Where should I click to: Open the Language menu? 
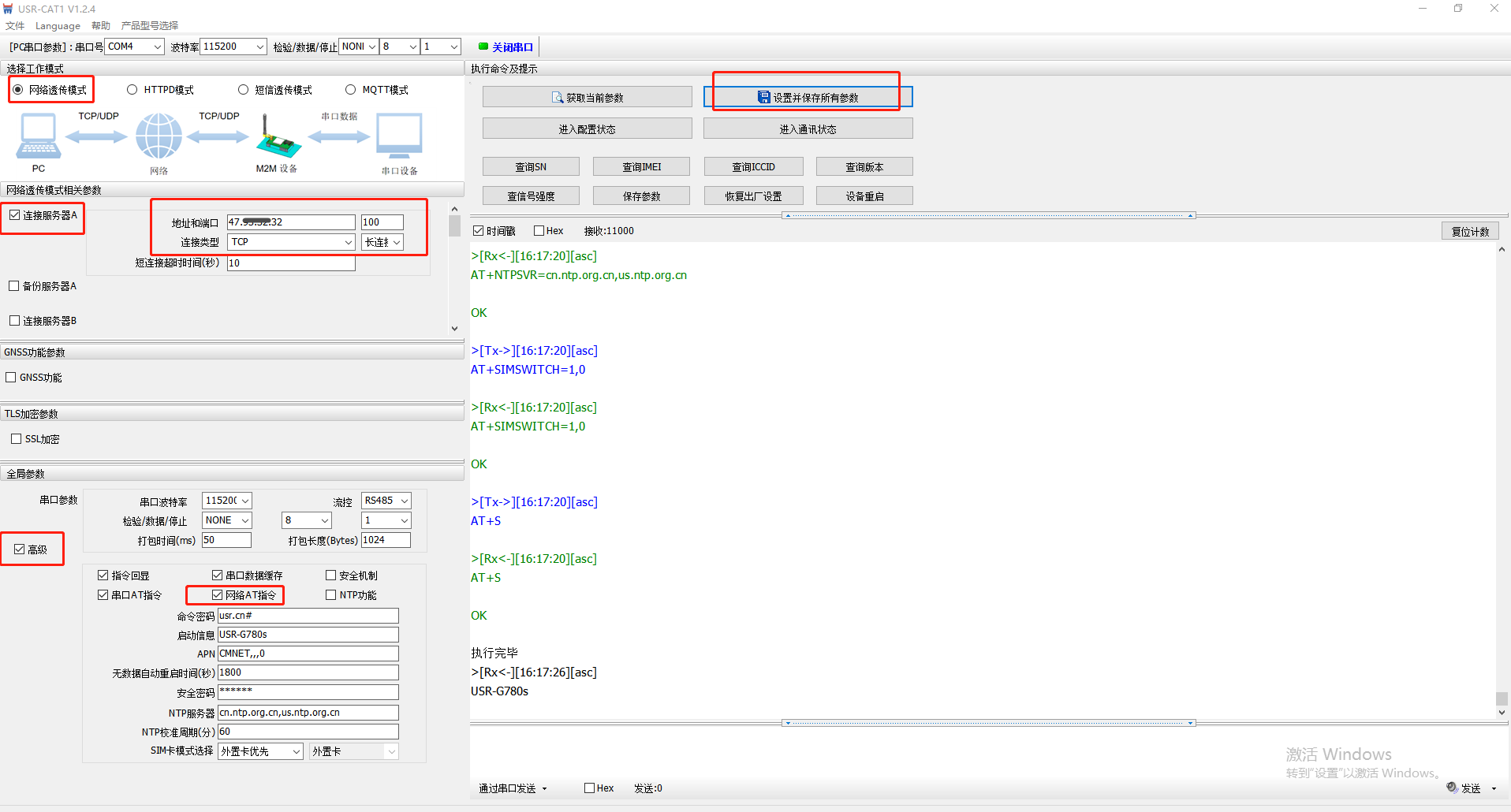tap(58, 25)
